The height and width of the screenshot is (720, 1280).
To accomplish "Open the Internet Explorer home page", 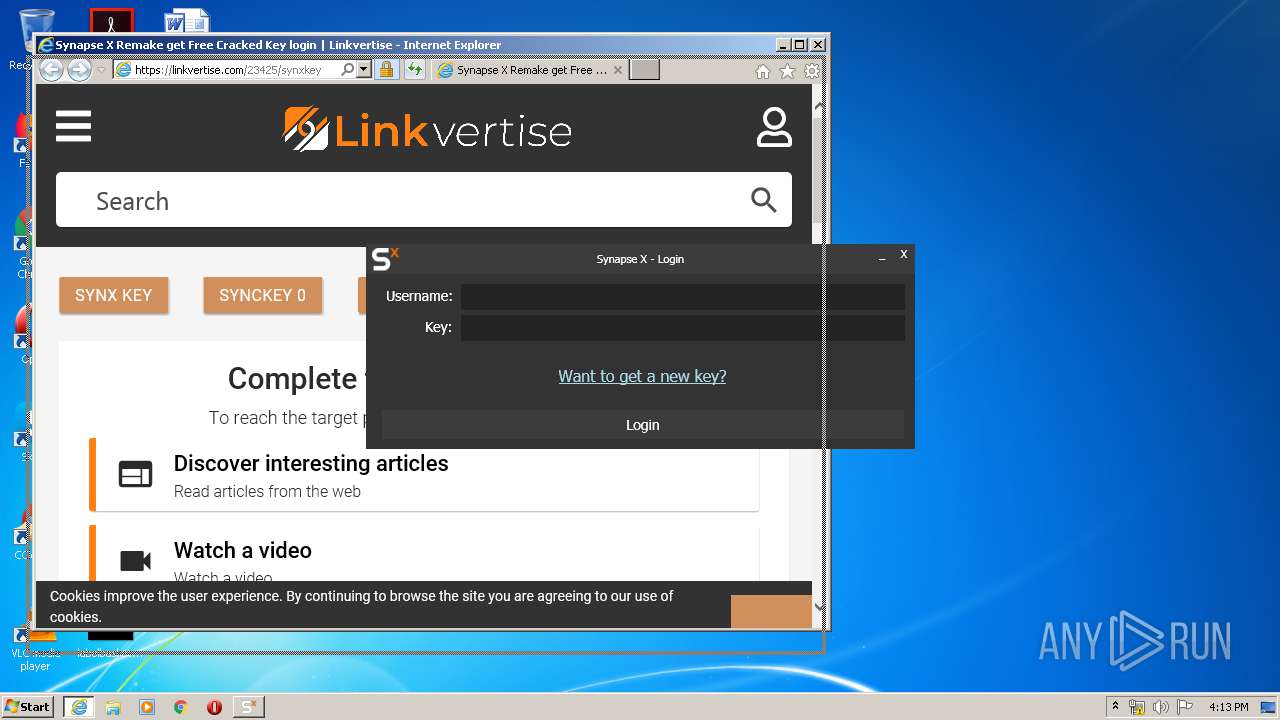I will click(x=763, y=71).
